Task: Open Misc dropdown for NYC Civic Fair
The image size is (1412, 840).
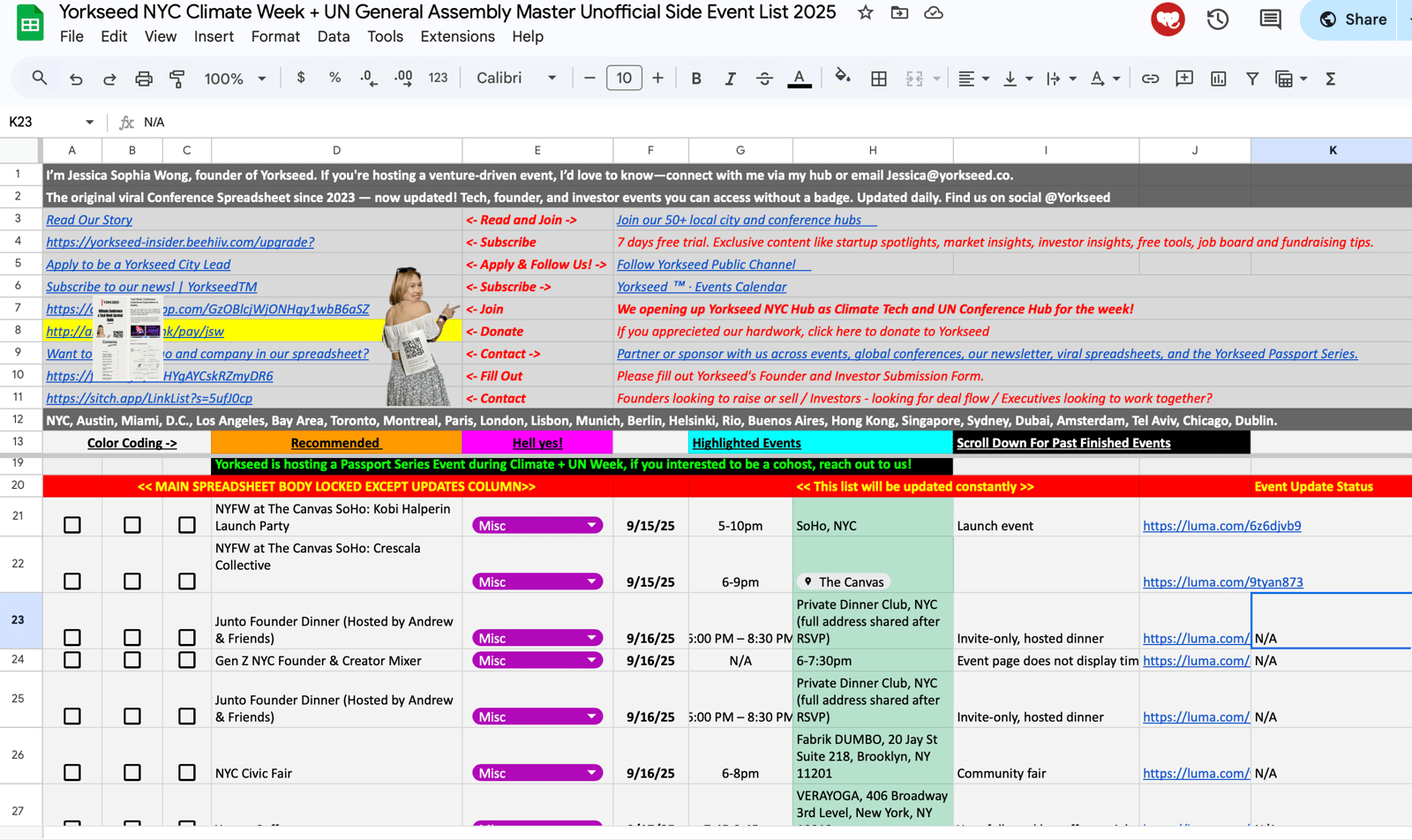Action: tap(537, 772)
